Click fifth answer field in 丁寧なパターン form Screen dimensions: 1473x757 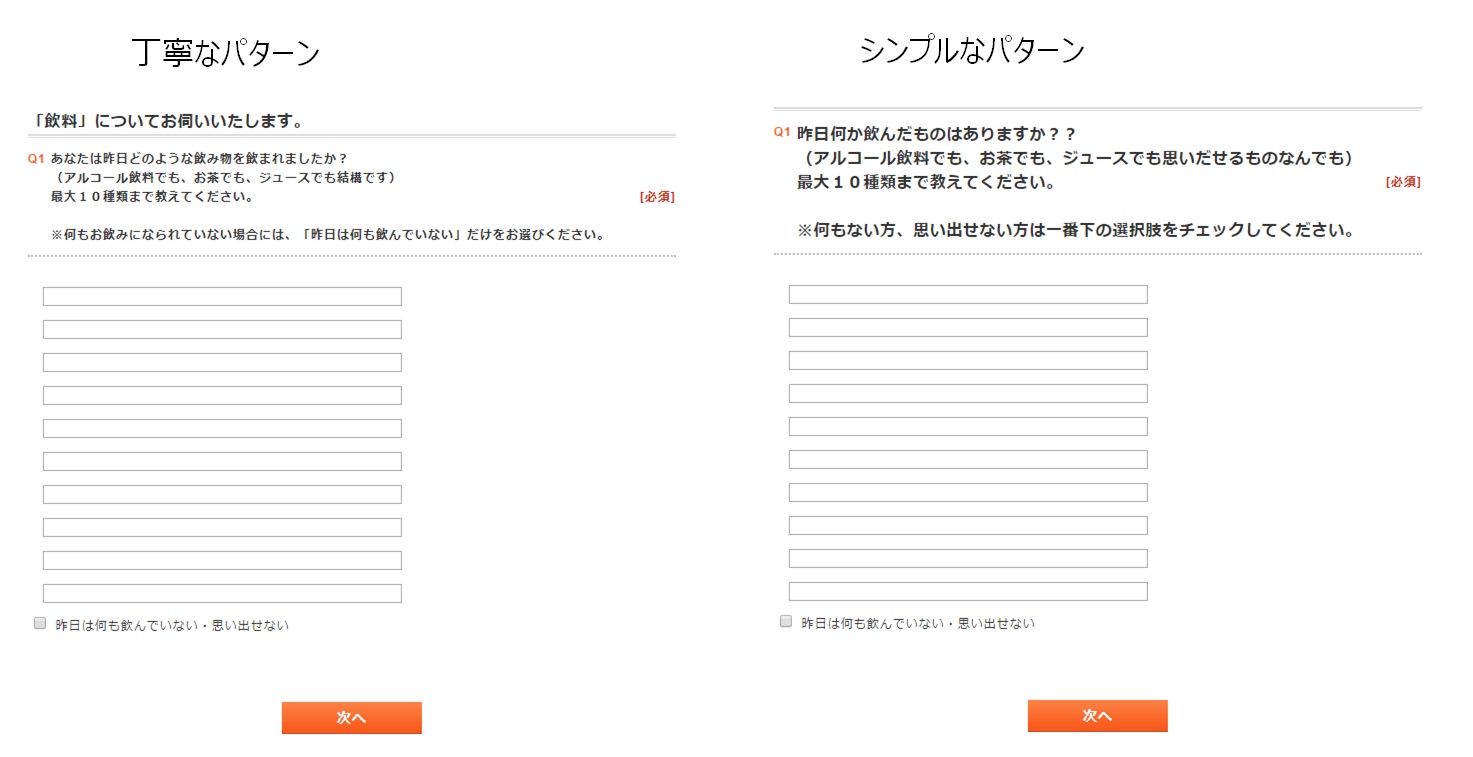pos(222,428)
